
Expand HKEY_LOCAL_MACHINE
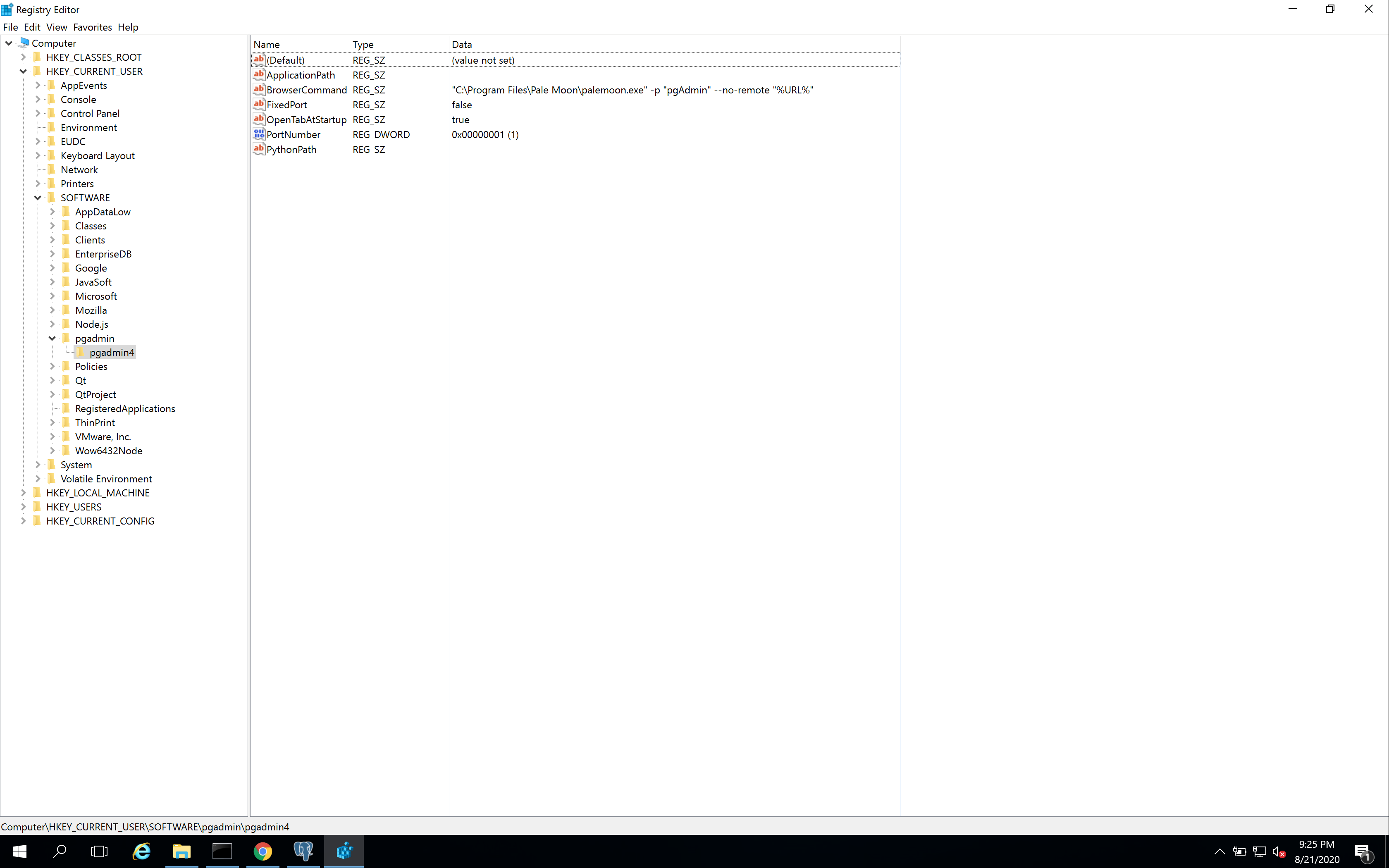click(24, 493)
